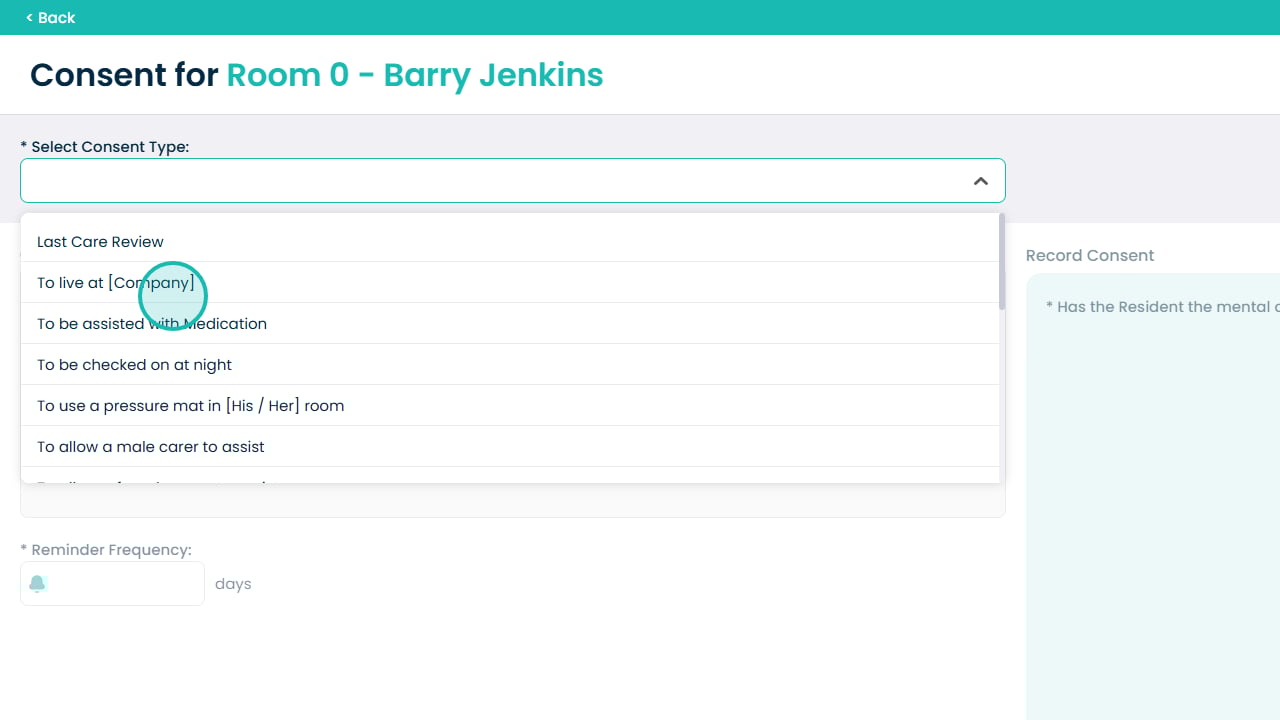The image size is (1280, 720).
Task: Pick To be assisted with Medication
Action: (510, 324)
